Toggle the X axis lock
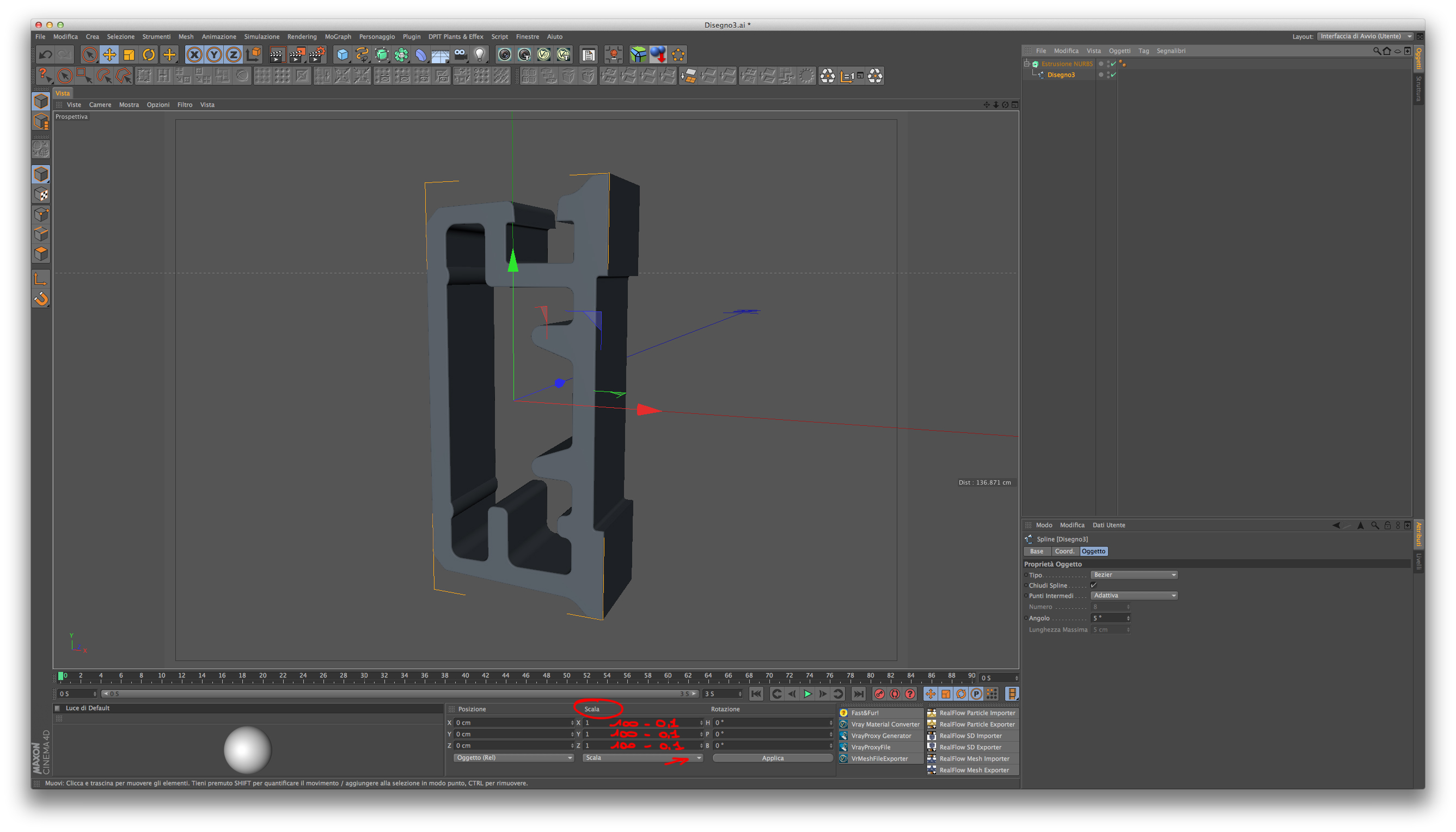This screenshot has width=1456, height=832. tap(194, 55)
